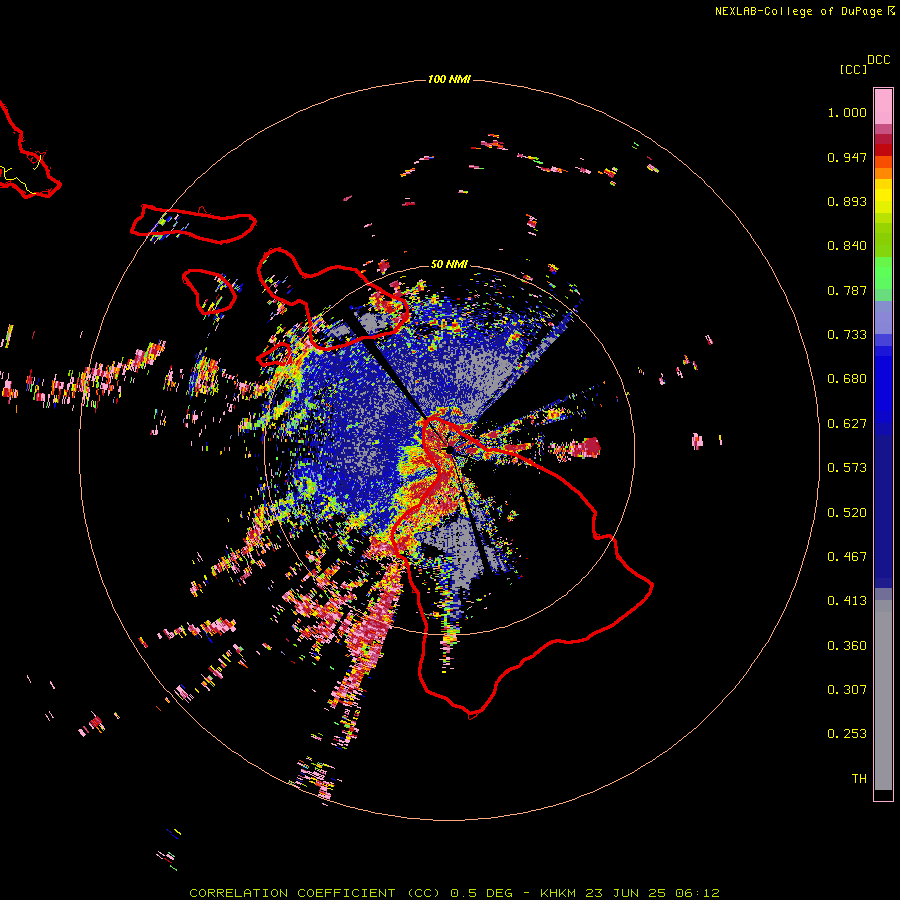Click the pink swatch at top of color bar

pyautogui.click(x=883, y=107)
